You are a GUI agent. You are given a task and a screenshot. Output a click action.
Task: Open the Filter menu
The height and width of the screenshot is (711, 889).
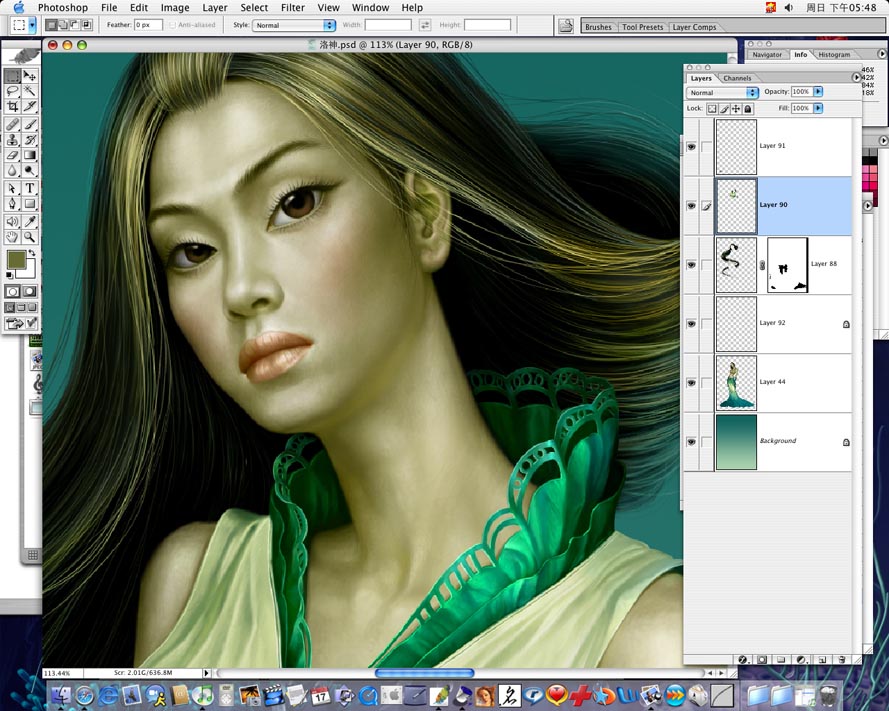(293, 7)
